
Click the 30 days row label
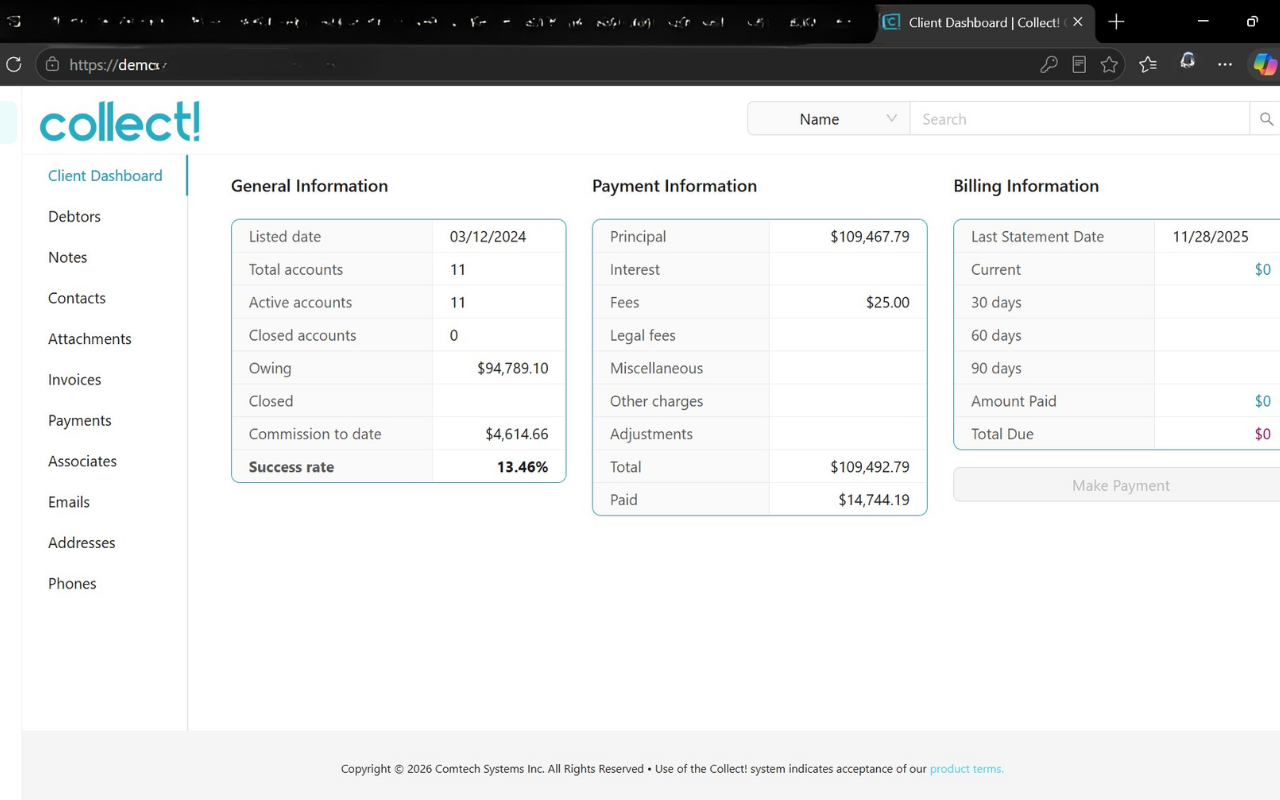[996, 303]
